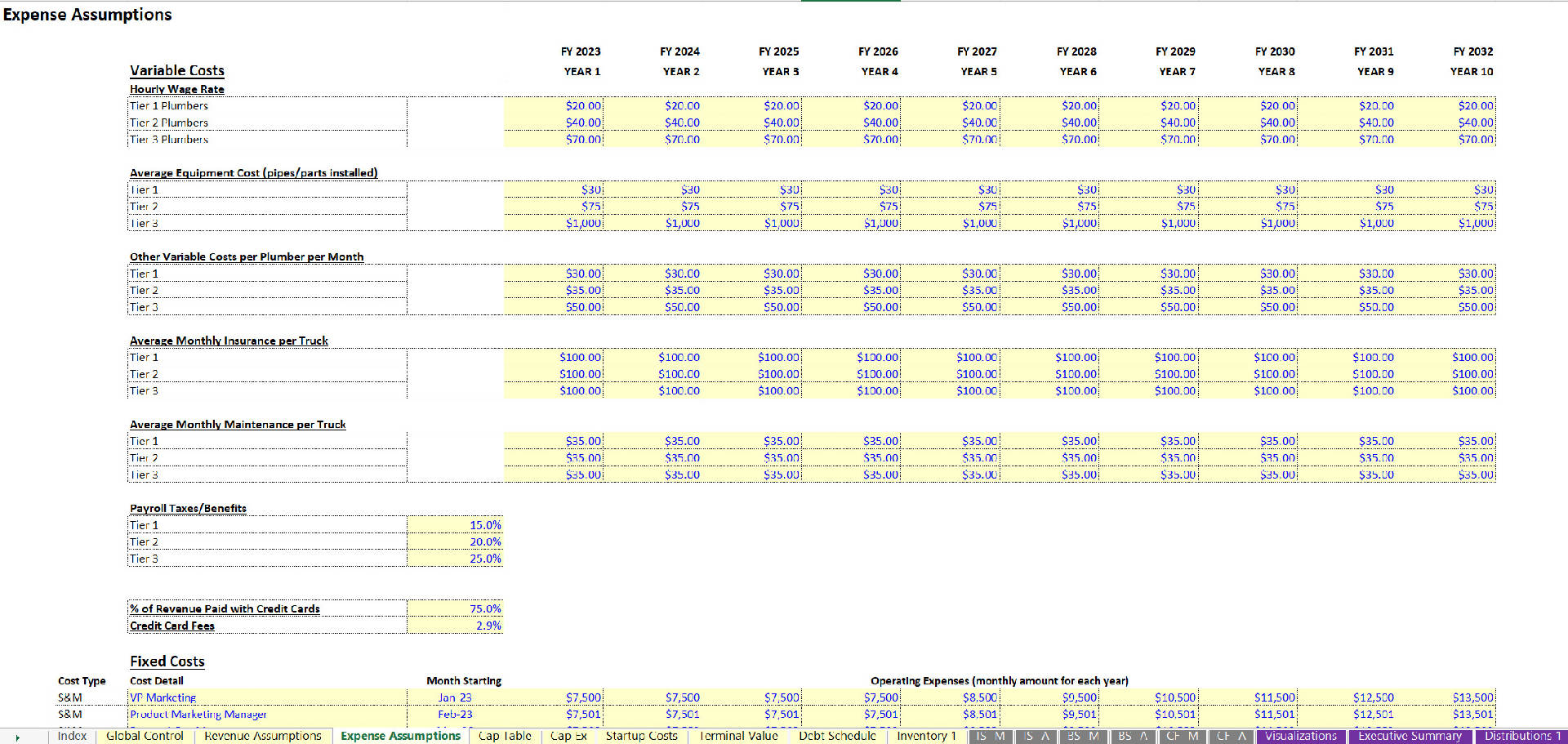Select the Payroll Taxes/Benefits heading

[188, 508]
